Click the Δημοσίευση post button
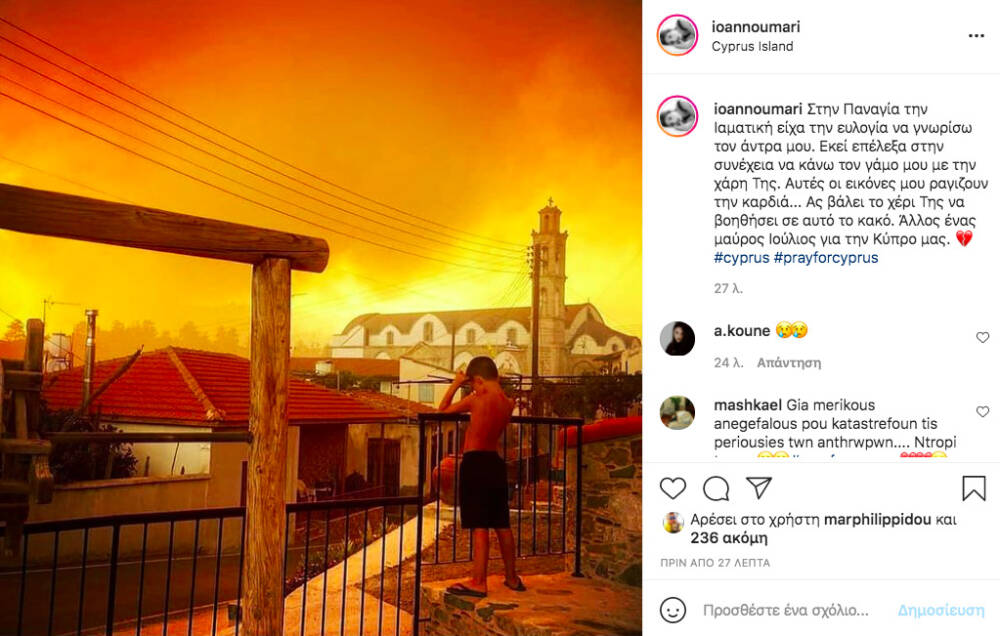1000x636 pixels. tap(941, 610)
